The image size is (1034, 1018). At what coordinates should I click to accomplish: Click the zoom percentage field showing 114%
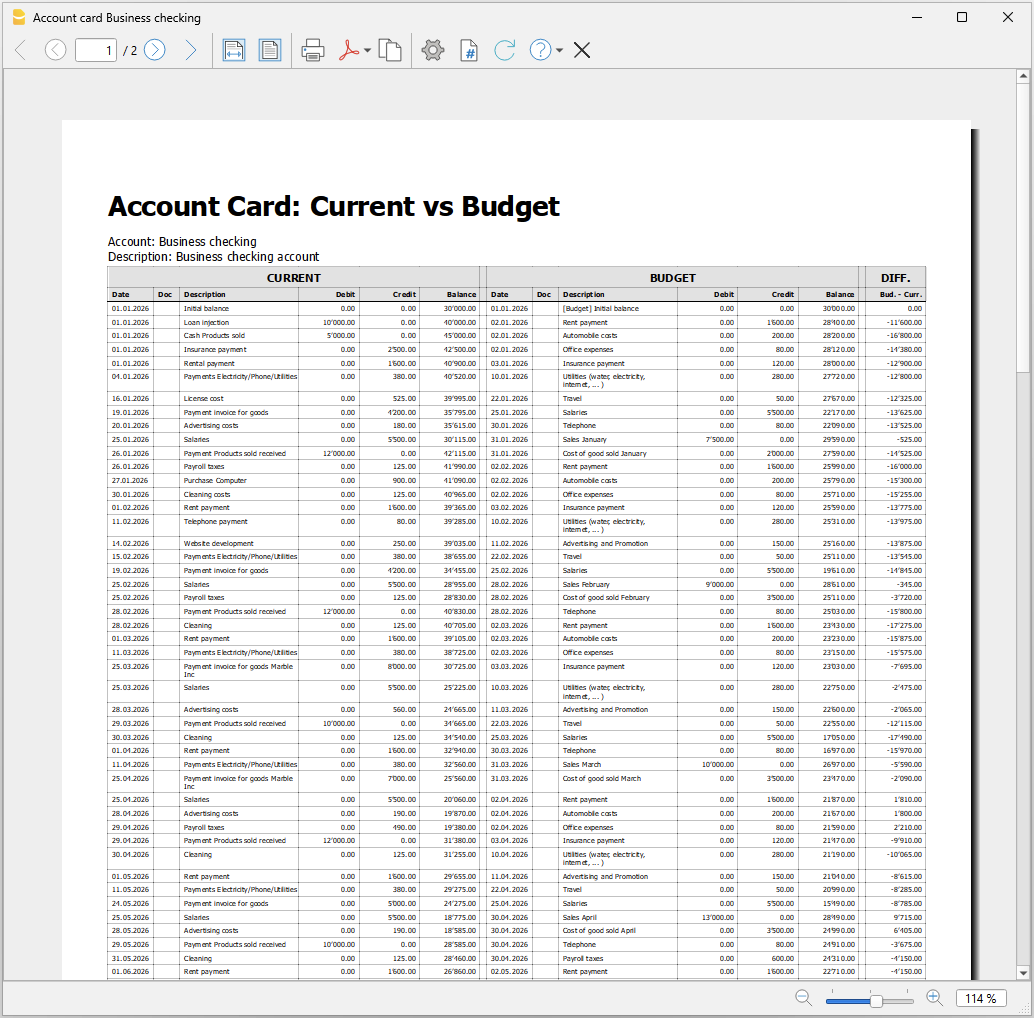click(x=981, y=997)
